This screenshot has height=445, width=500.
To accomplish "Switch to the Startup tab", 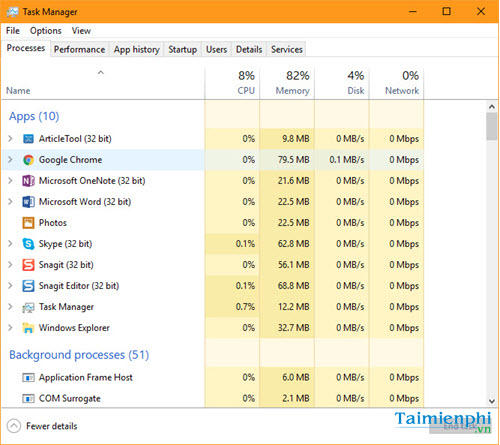I will click(182, 49).
